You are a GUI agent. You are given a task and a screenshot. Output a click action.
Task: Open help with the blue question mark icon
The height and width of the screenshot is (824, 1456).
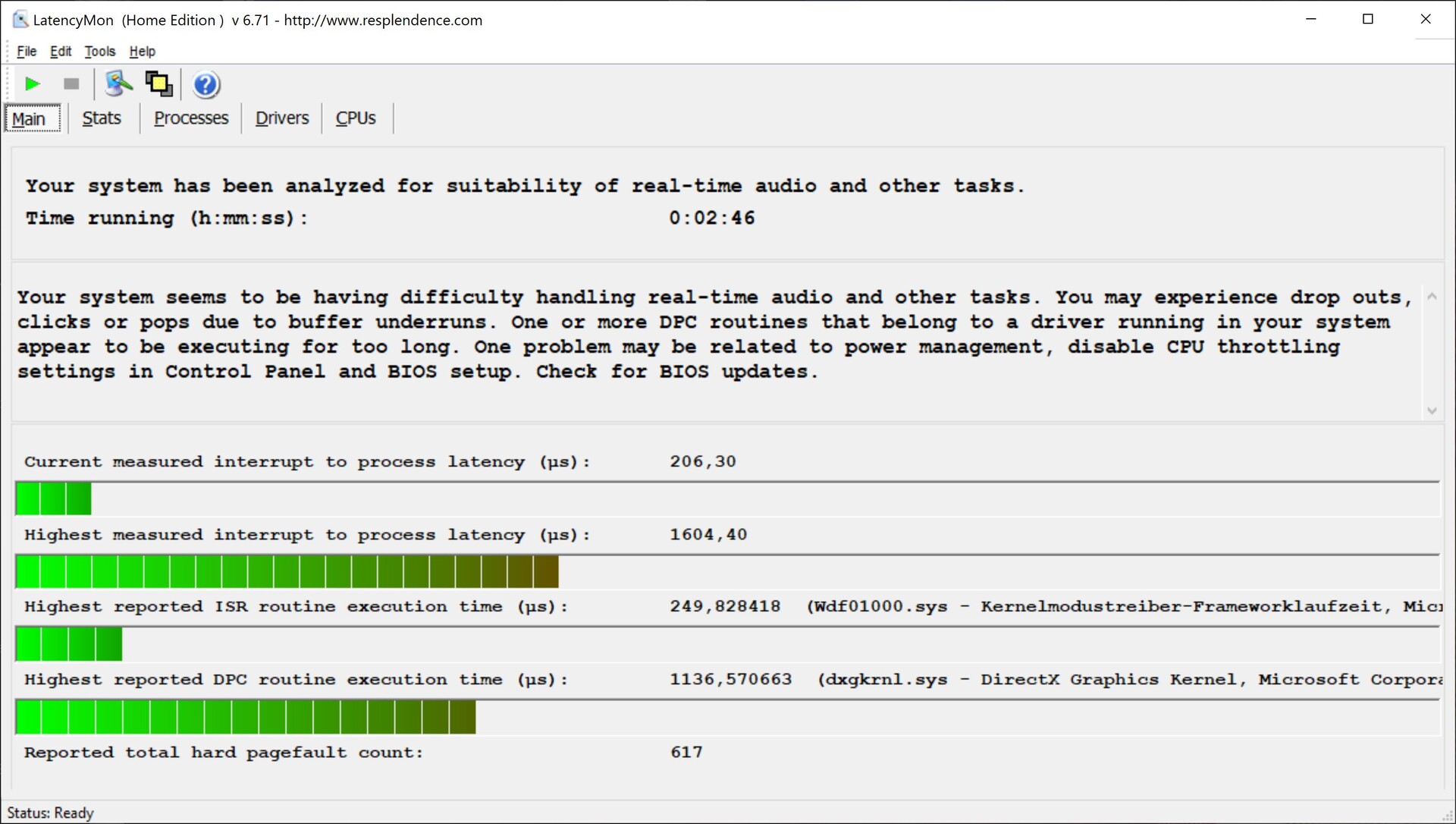tap(206, 84)
